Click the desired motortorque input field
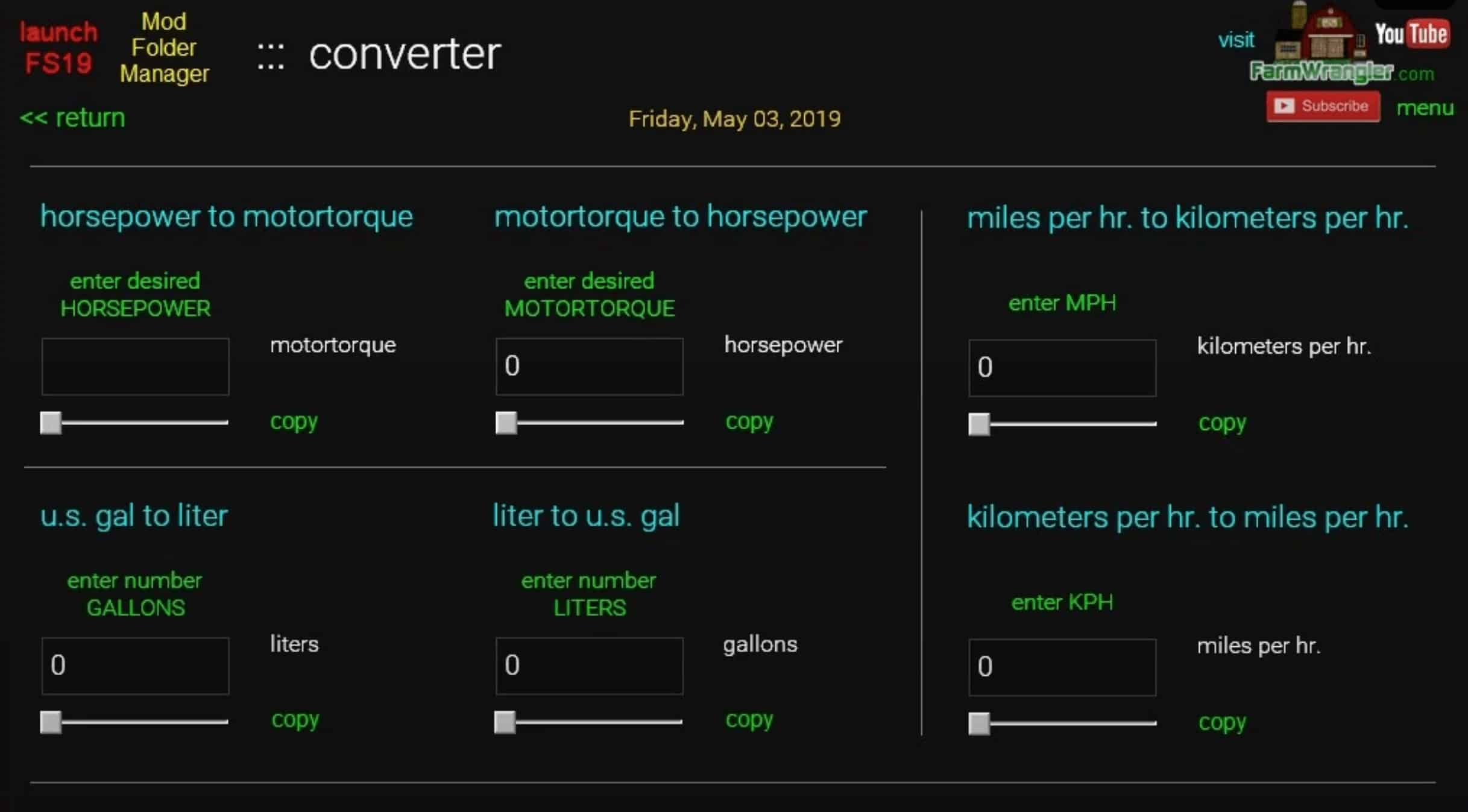The image size is (1468, 812). coord(589,367)
